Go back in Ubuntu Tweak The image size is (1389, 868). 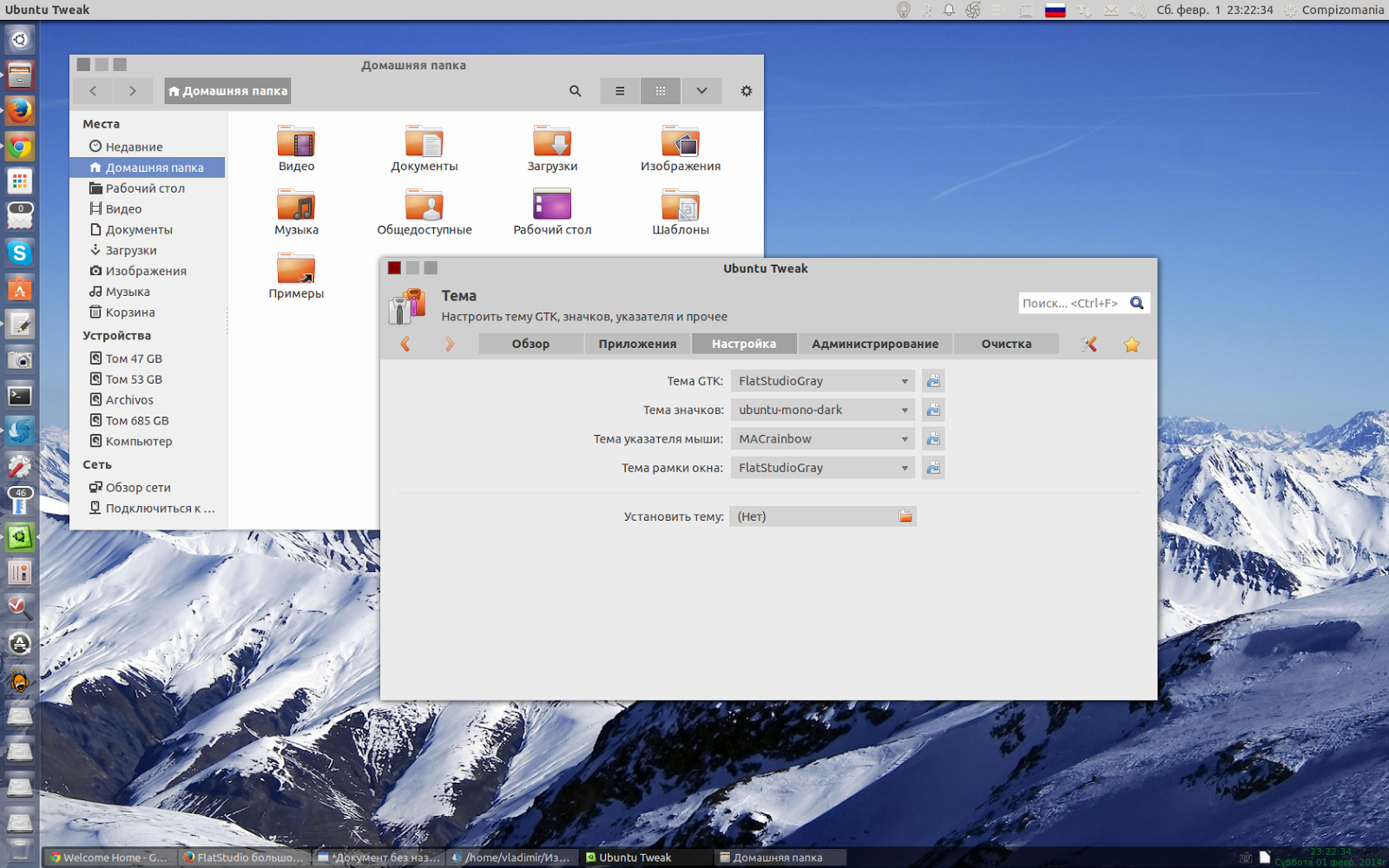tap(405, 345)
